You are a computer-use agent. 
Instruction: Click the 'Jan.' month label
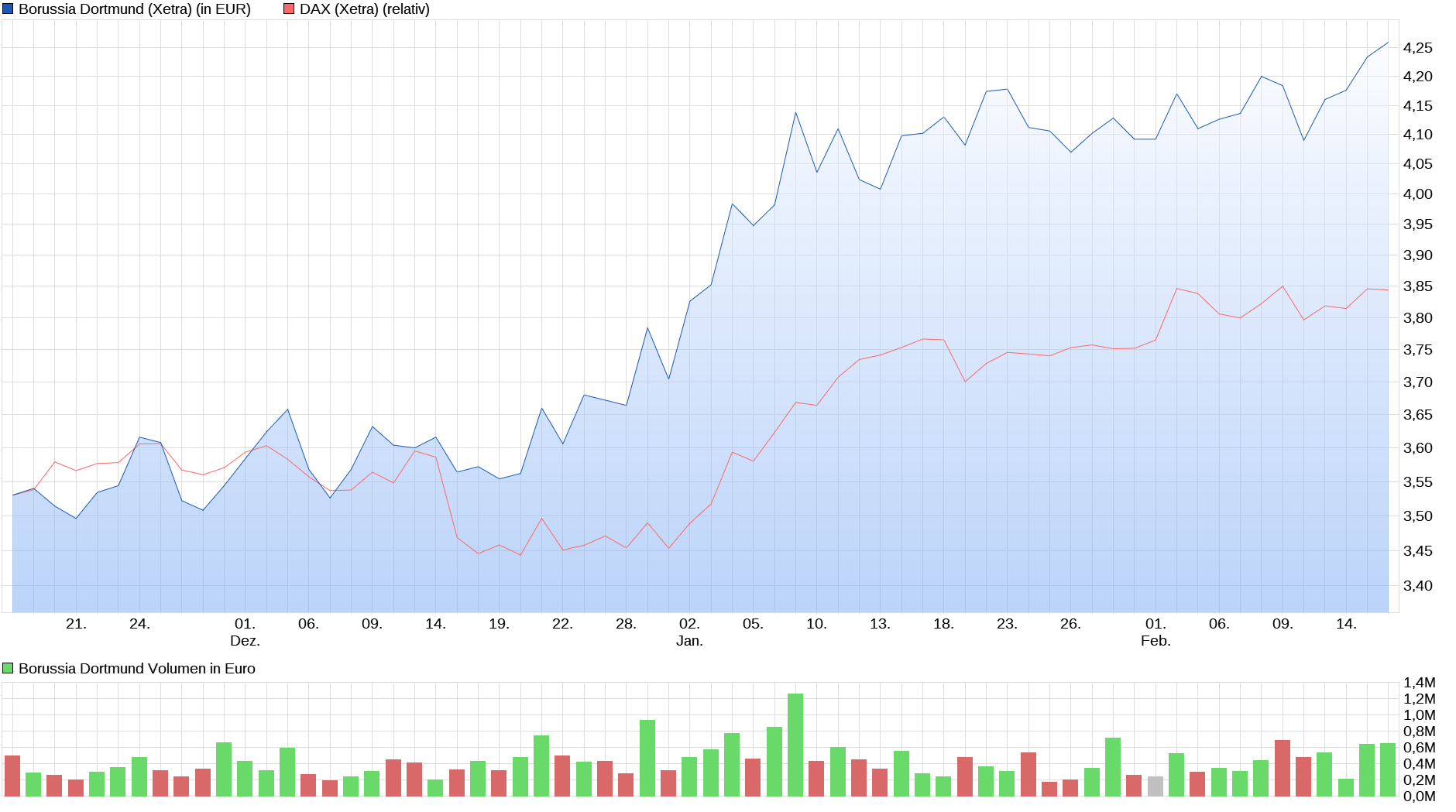click(x=689, y=641)
